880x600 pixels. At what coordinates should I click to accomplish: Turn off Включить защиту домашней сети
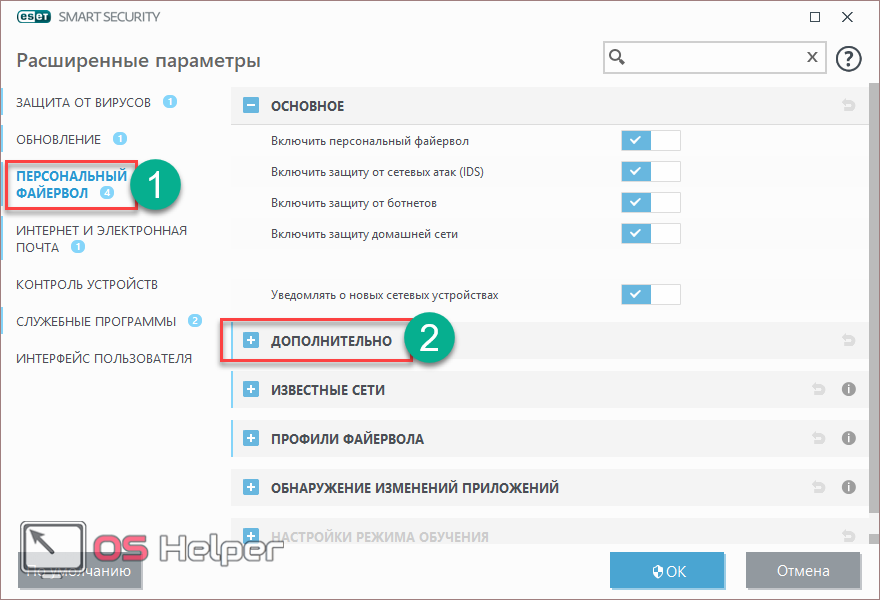point(650,234)
